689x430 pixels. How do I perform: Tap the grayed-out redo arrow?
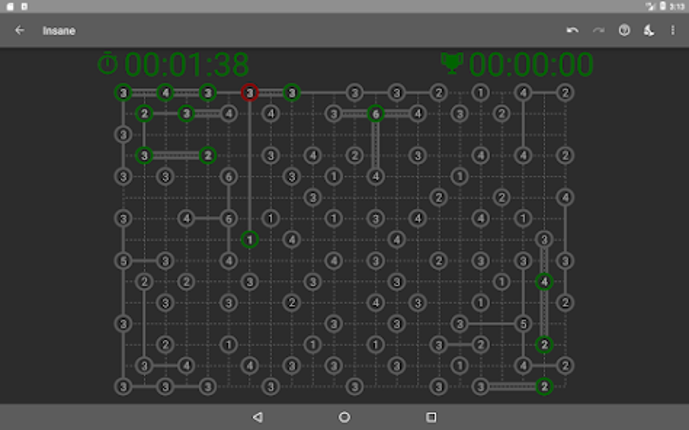[x=598, y=30]
